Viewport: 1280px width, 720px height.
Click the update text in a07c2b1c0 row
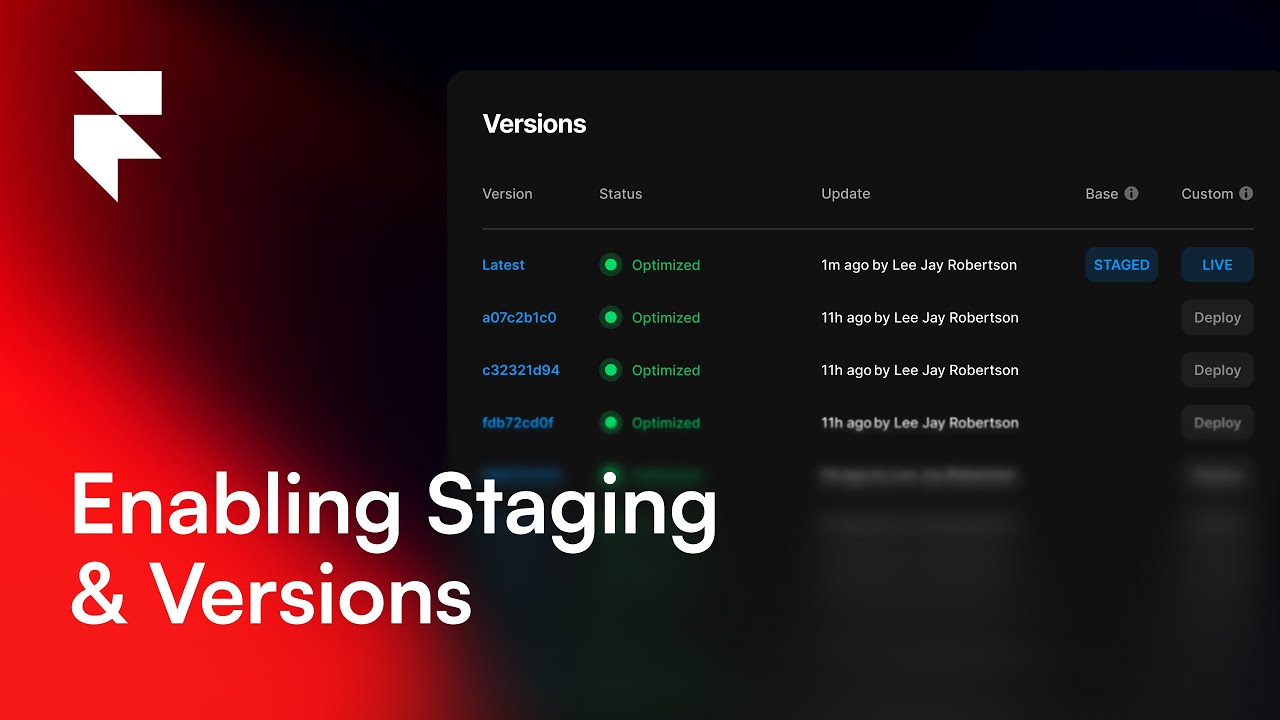920,318
